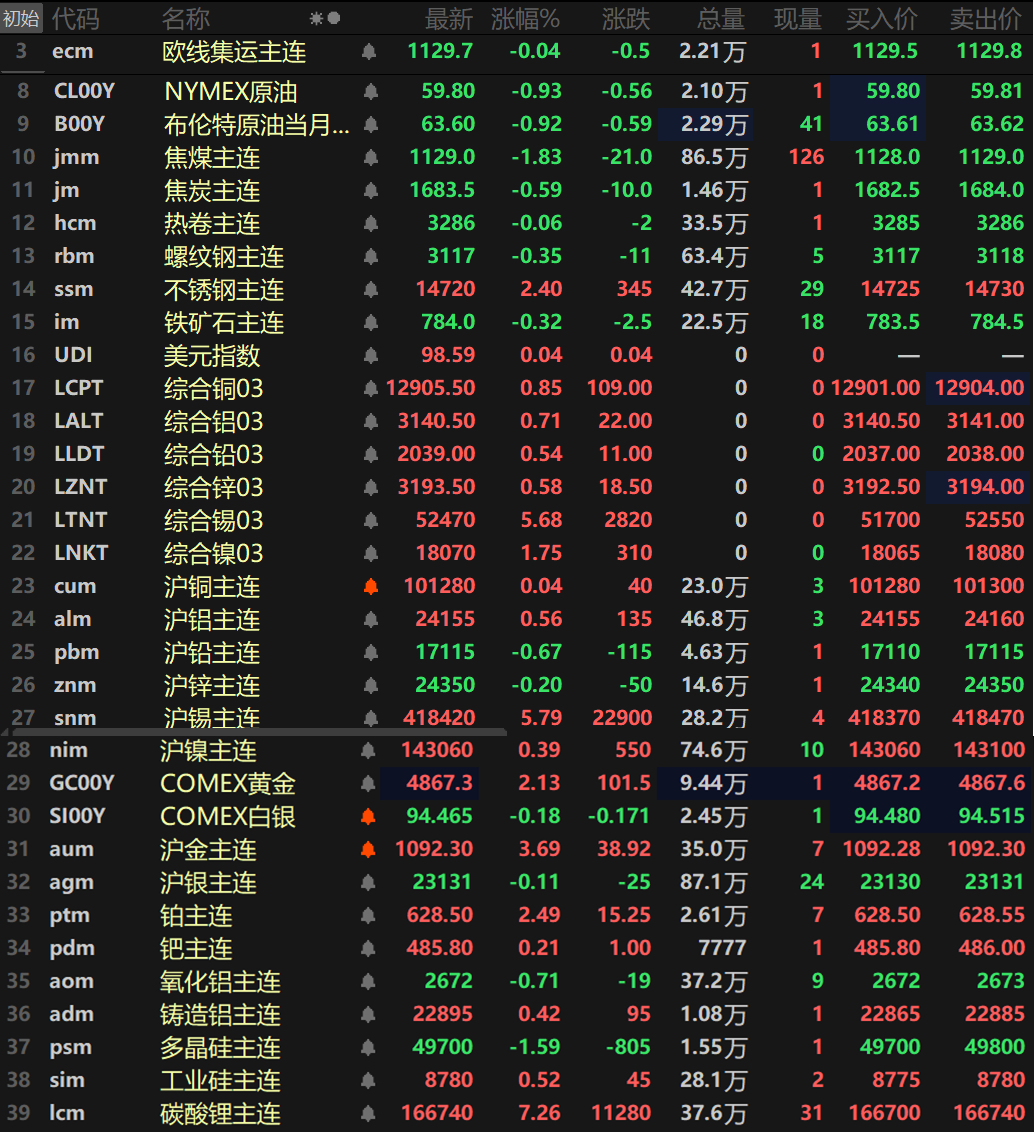Click the round dot icon in the header
1034x1132 pixels.
(x=334, y=18)
